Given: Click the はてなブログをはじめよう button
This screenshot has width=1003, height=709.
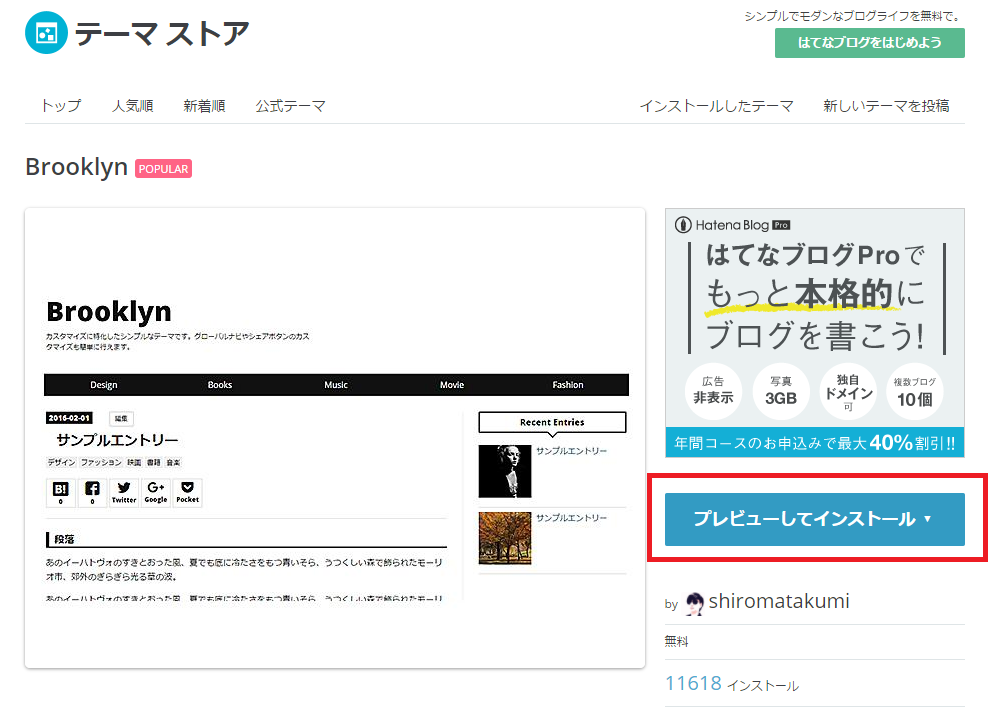Looking at the screenshot, I should pos(869,43).
